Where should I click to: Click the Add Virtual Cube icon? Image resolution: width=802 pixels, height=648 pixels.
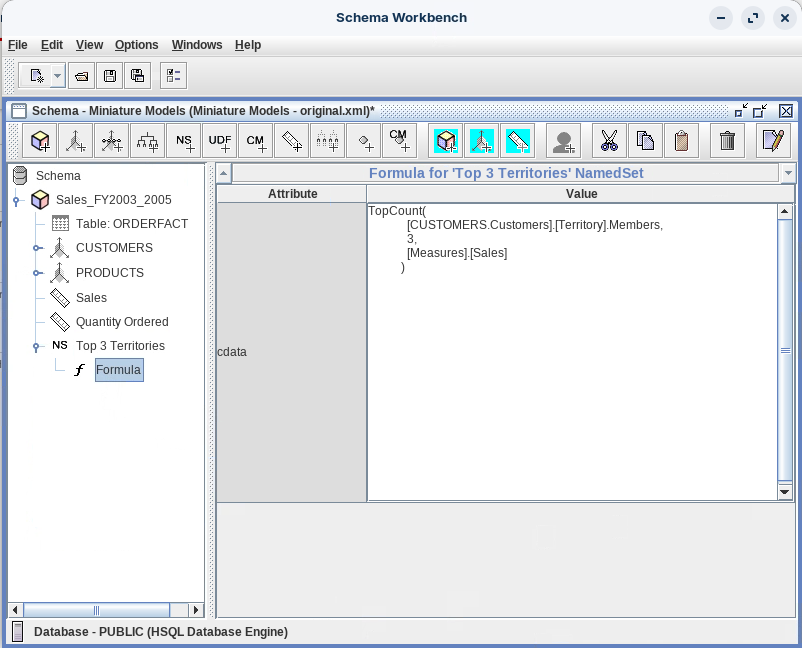(x=446, y=141)
